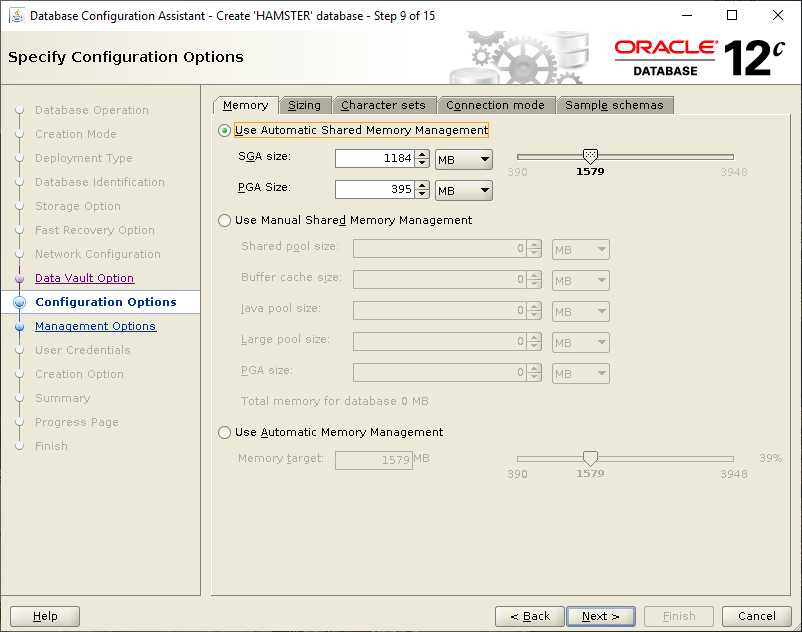802x632 pixels.
Task: Open Large pool size unit dropdown
Action: pyautogui.click(x=581, y=343)
